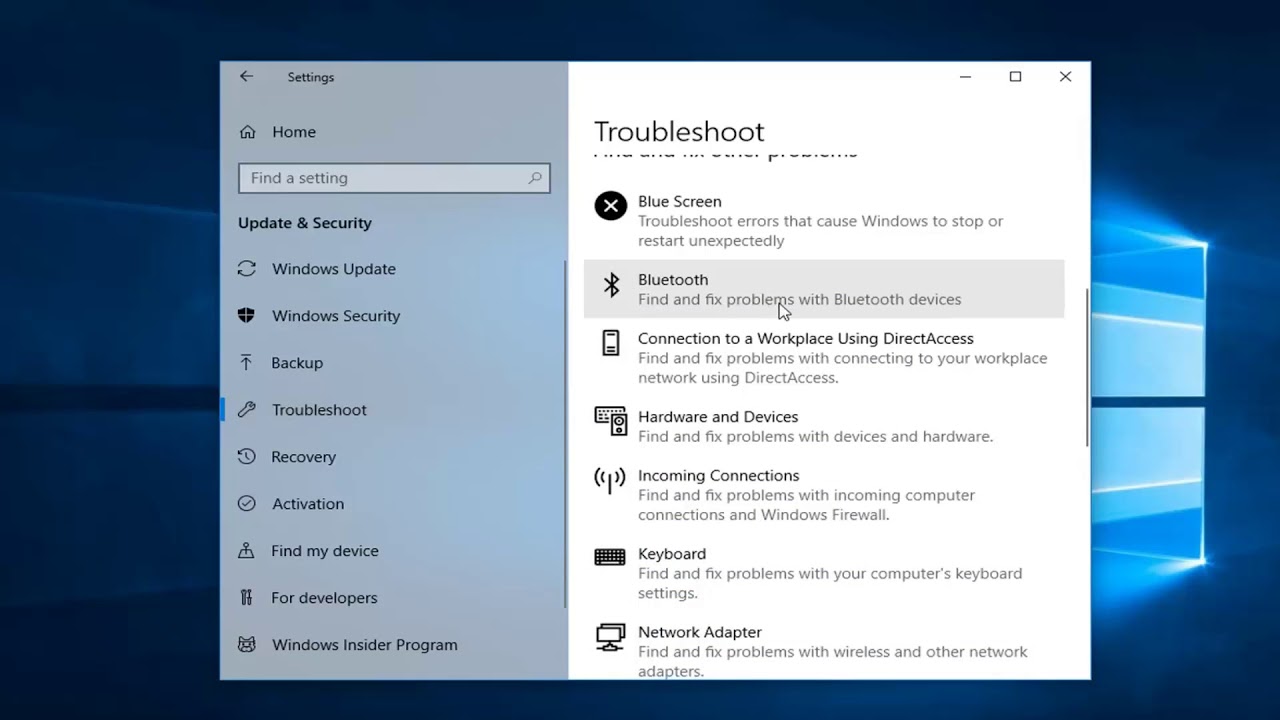Click the Windows Security shield icon

pyautogui.click(x=247, y=316)
